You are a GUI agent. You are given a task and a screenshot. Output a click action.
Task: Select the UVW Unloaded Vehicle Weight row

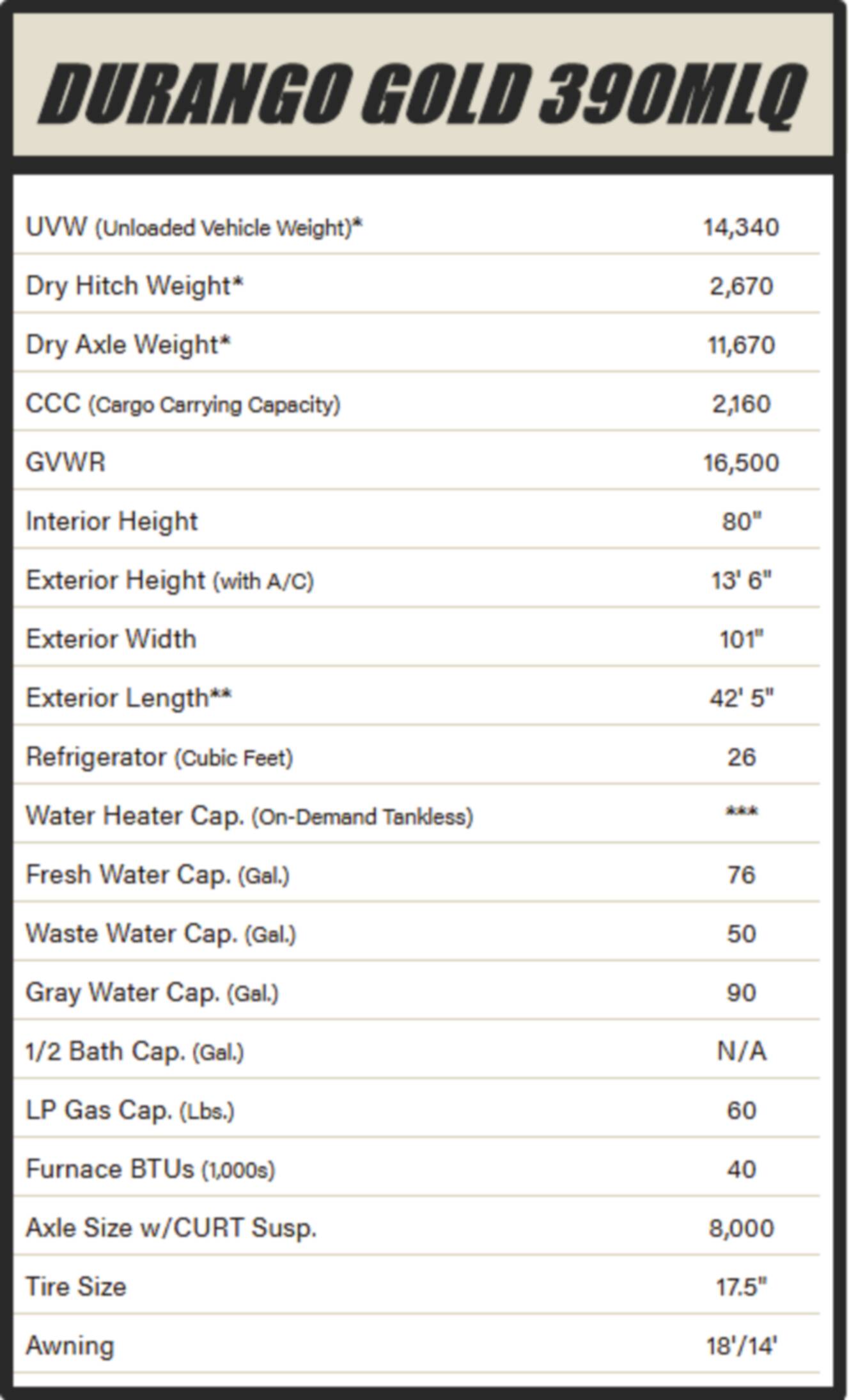coord(417,227)
